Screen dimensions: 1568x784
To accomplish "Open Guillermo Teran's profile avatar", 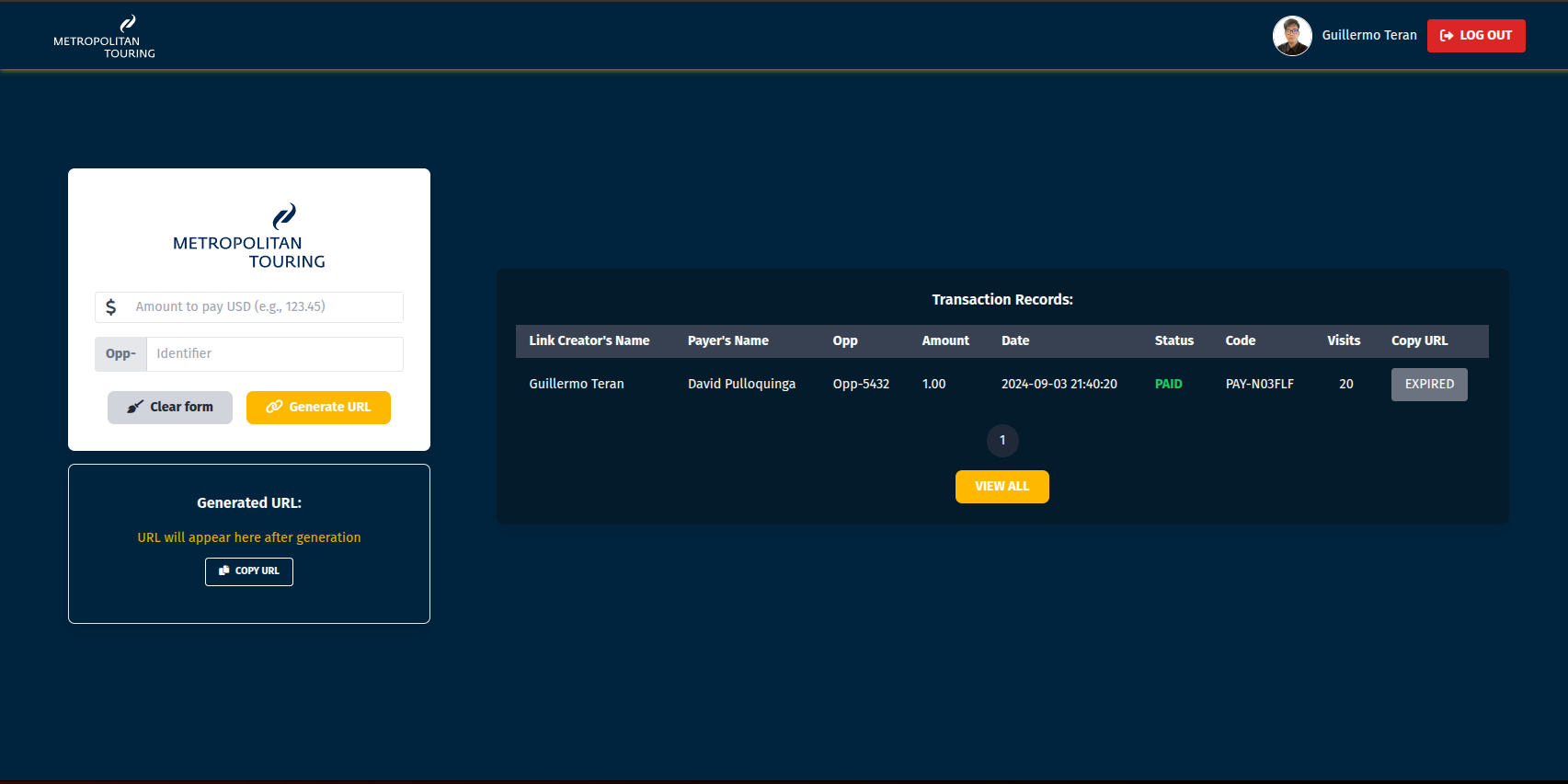I will click(1292, 36).
